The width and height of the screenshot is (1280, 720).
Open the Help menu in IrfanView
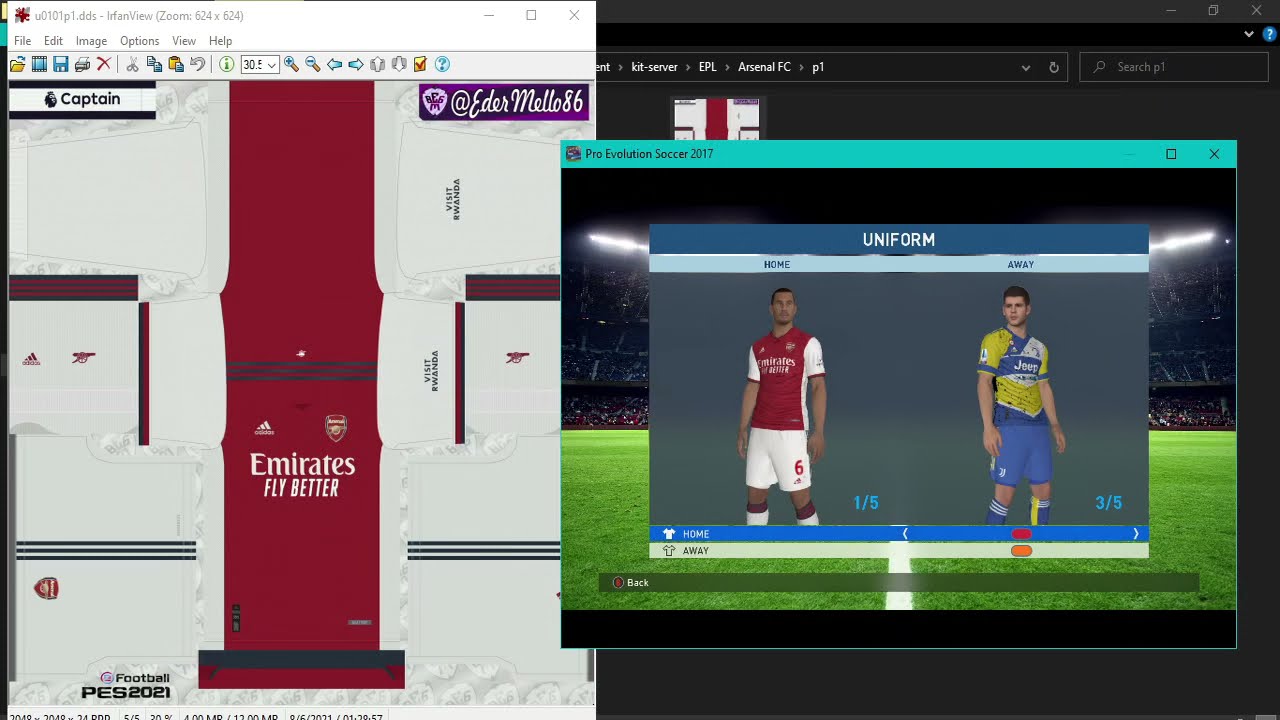click(220, 41)
